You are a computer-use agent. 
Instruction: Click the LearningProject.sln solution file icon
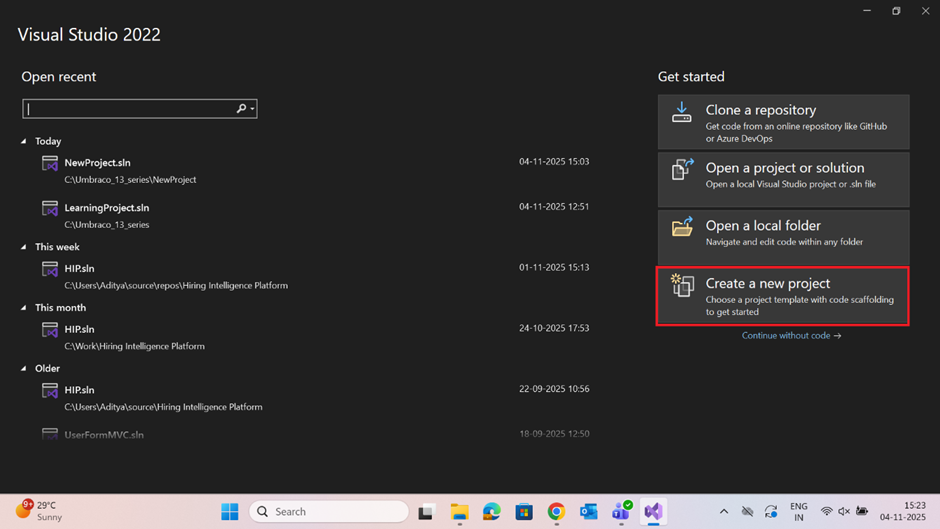coord(50,209)
